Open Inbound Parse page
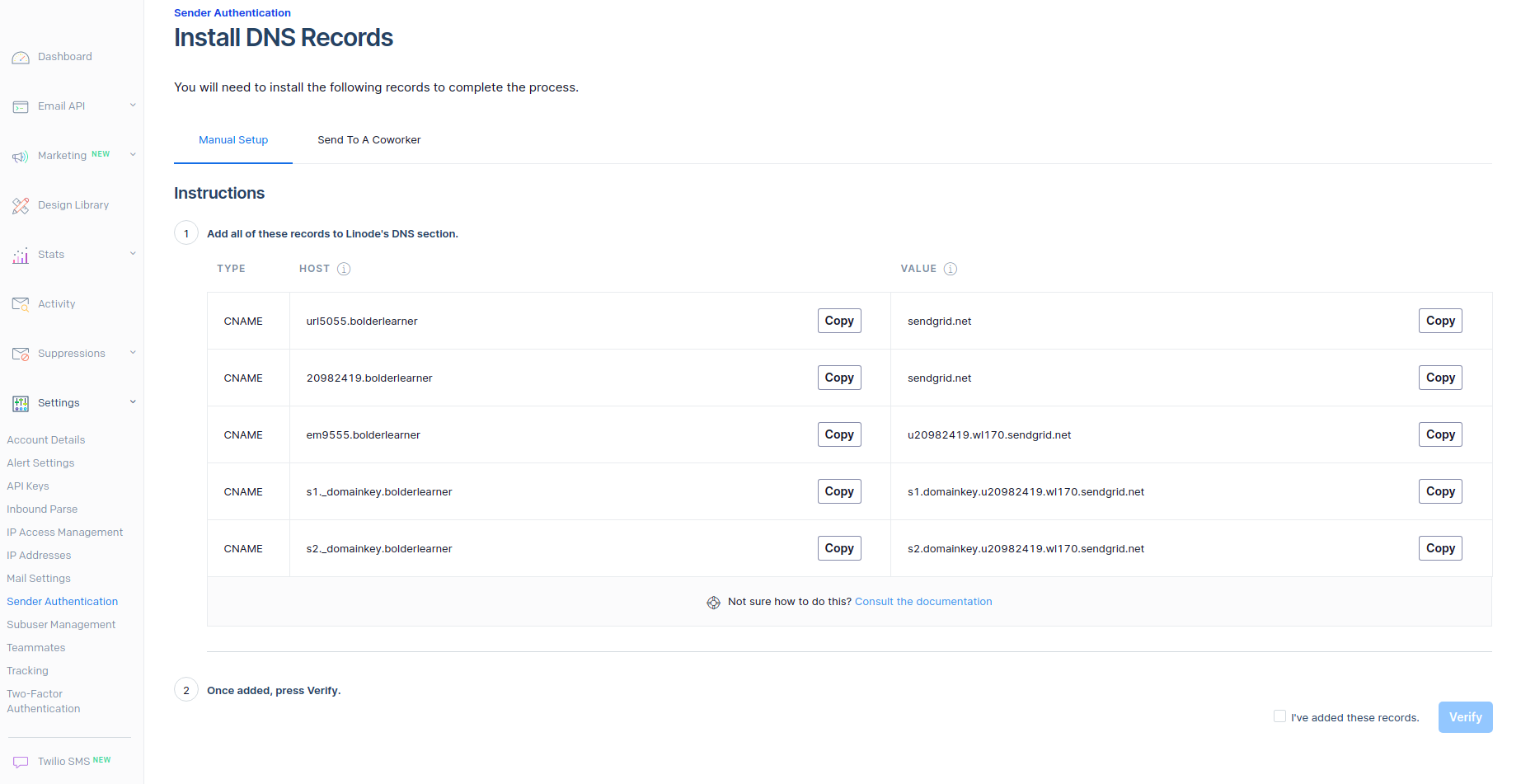 [42, 509]
